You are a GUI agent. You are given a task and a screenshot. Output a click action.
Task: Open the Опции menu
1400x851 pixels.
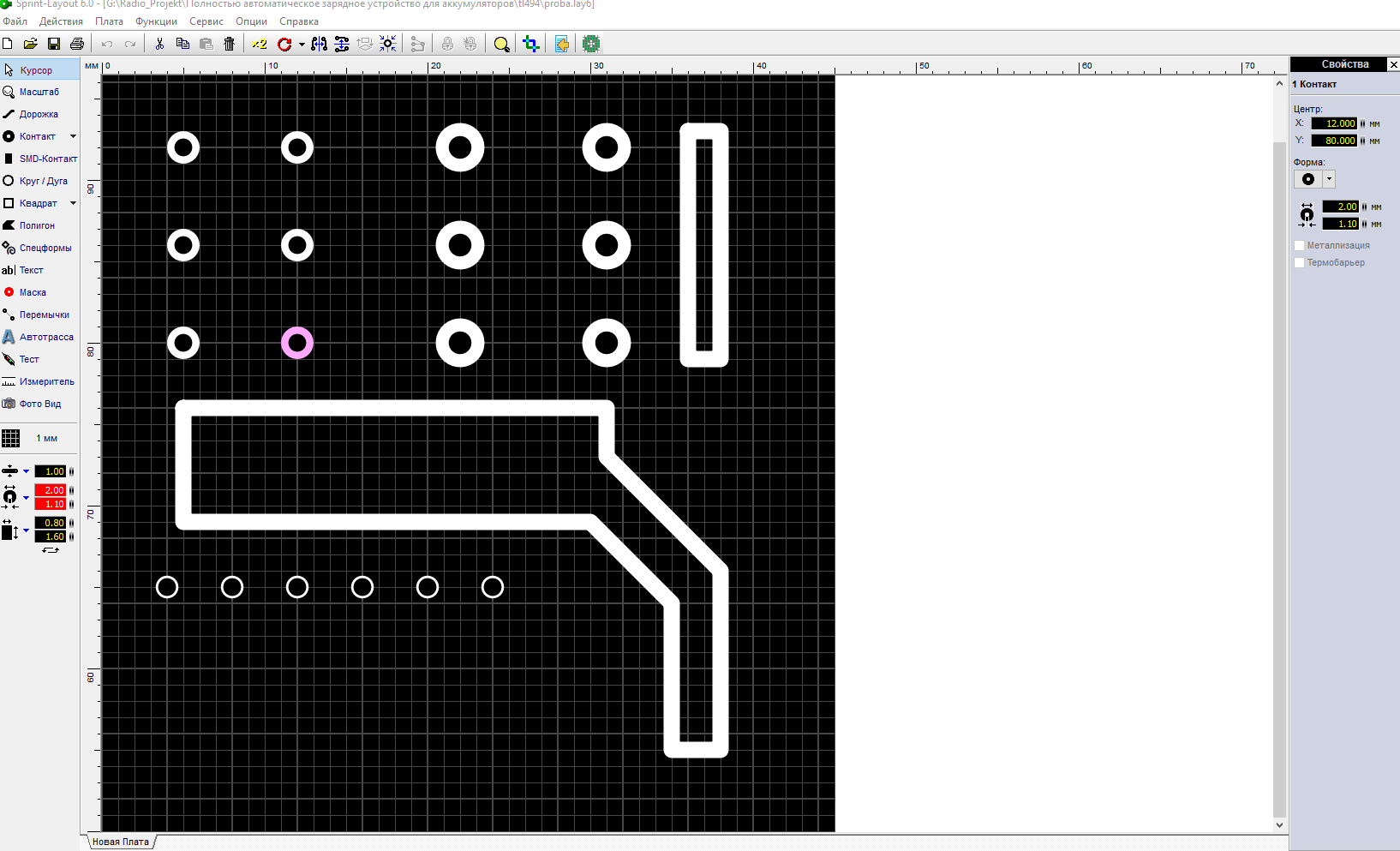[x=251, y=21]
